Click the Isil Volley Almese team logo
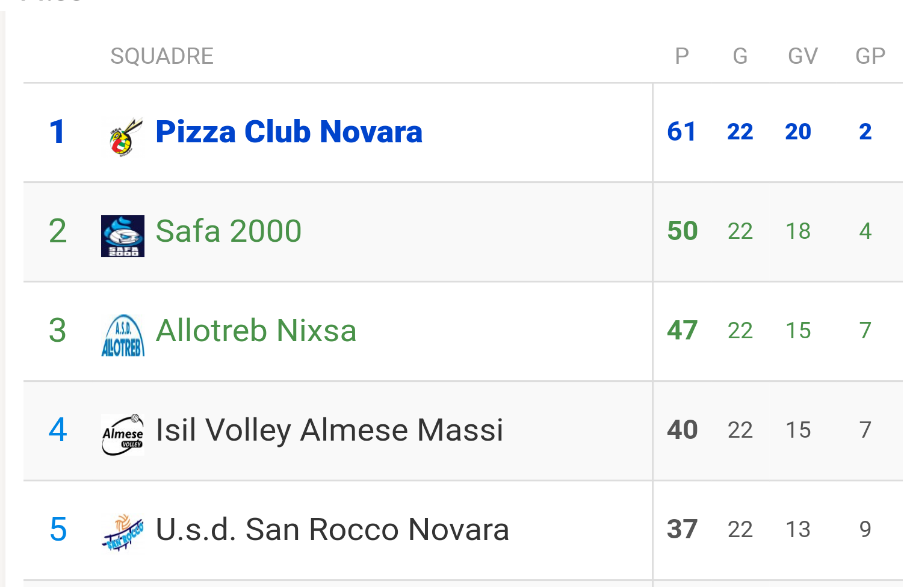 [x=123, y=434]
